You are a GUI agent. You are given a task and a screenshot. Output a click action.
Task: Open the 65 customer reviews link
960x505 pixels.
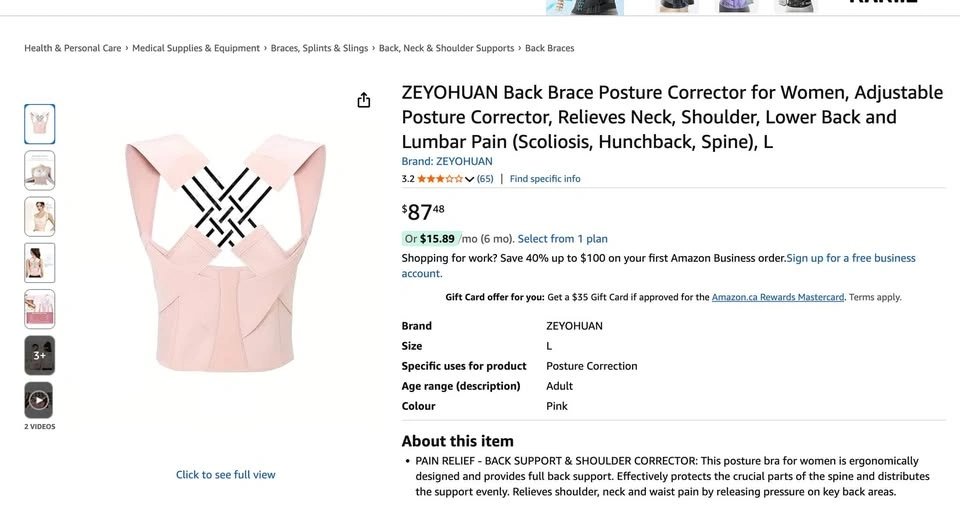point(485,179)
